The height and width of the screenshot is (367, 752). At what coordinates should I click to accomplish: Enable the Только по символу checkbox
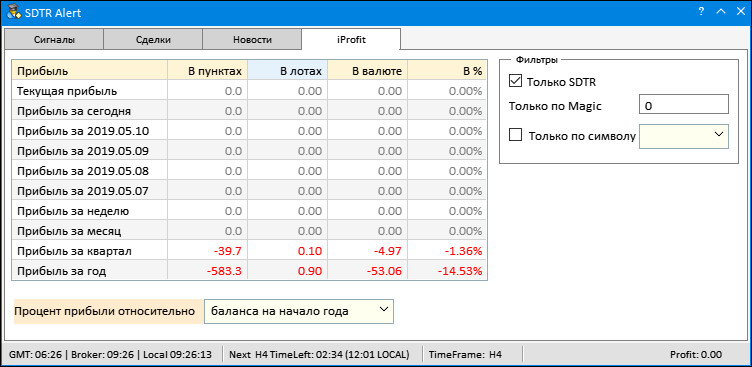(515, 136)
